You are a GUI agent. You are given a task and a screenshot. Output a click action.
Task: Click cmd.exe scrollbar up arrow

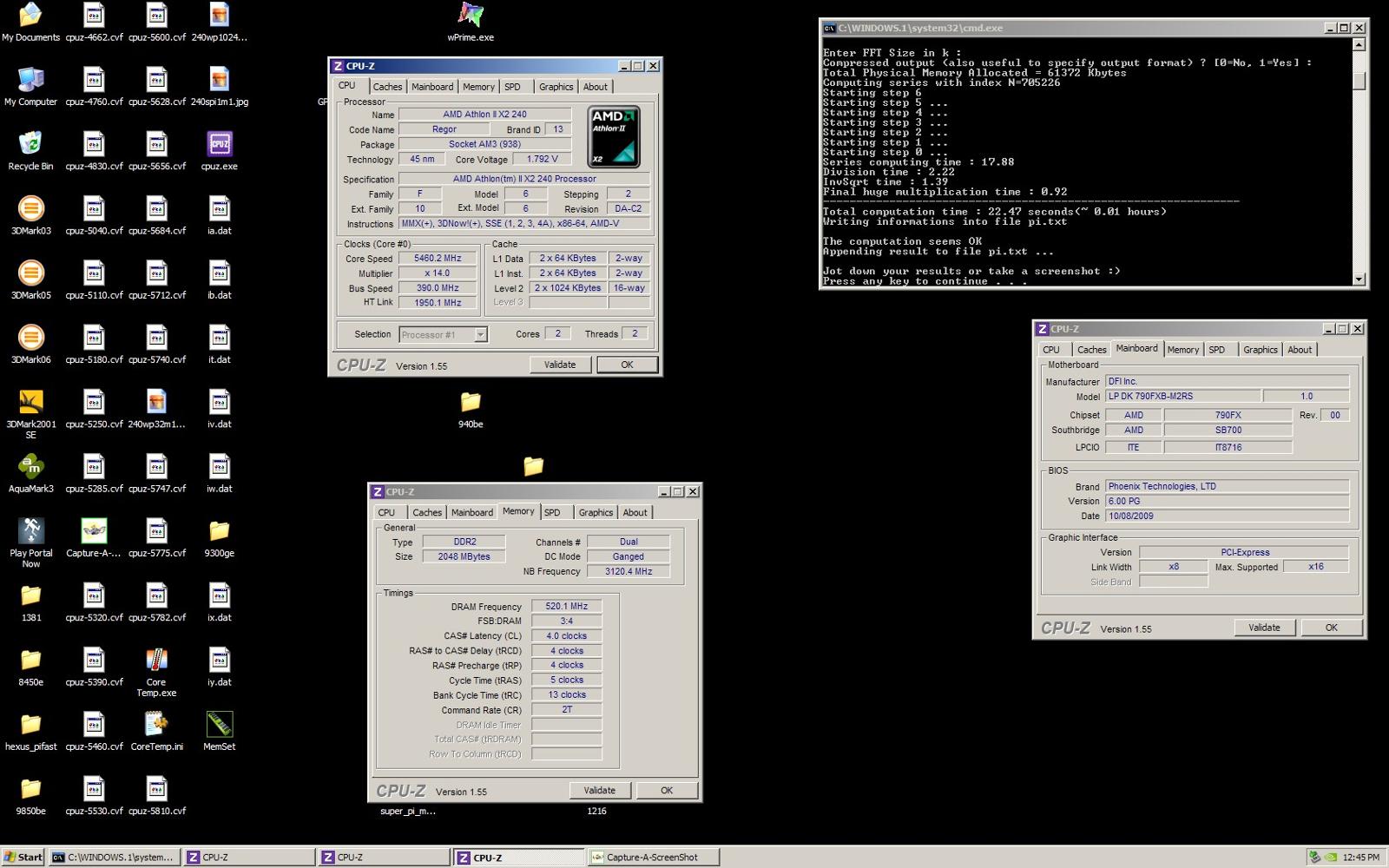1359,44
